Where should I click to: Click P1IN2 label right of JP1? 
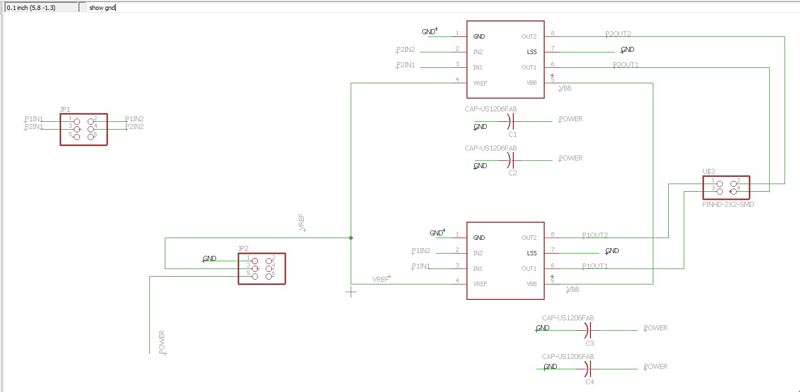coord(134,118)
